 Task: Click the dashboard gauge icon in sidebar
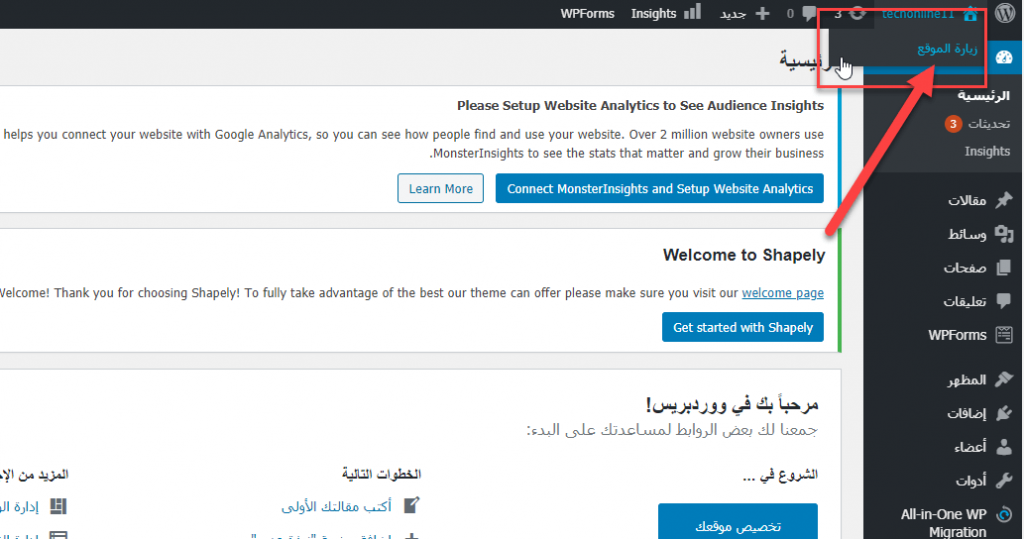(x=1004, y=57)
